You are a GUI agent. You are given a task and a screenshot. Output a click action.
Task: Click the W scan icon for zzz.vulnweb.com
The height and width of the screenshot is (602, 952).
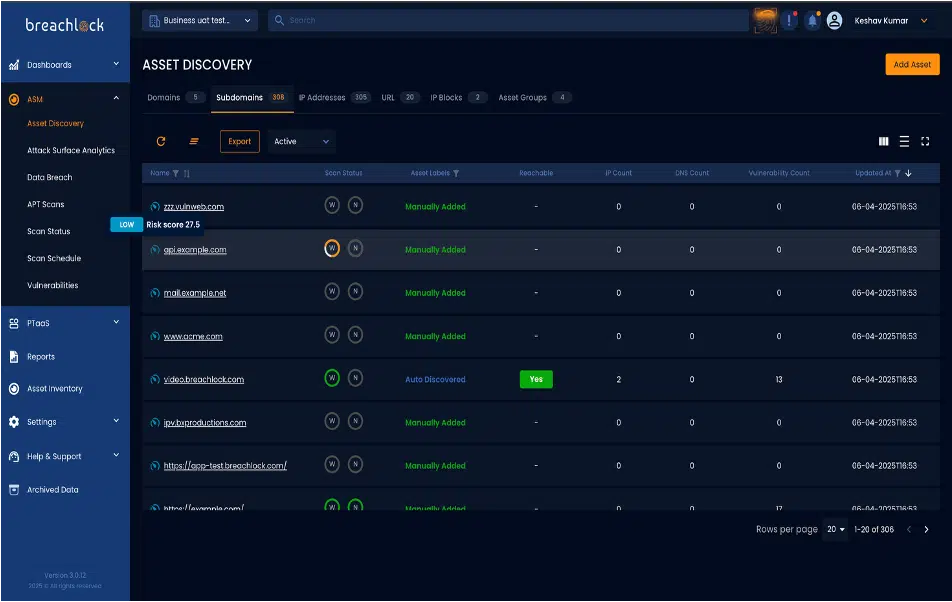tap(332, 205)
